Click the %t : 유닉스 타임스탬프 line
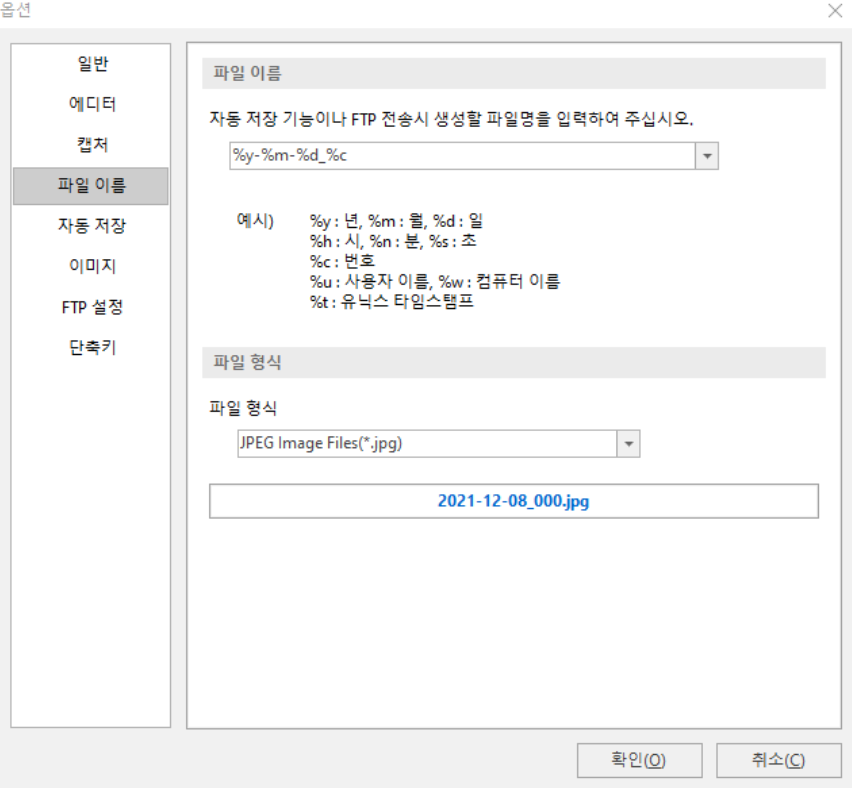The height and width of the screenshot is (788, 852). pyautogui.click(x=392, y=302)
